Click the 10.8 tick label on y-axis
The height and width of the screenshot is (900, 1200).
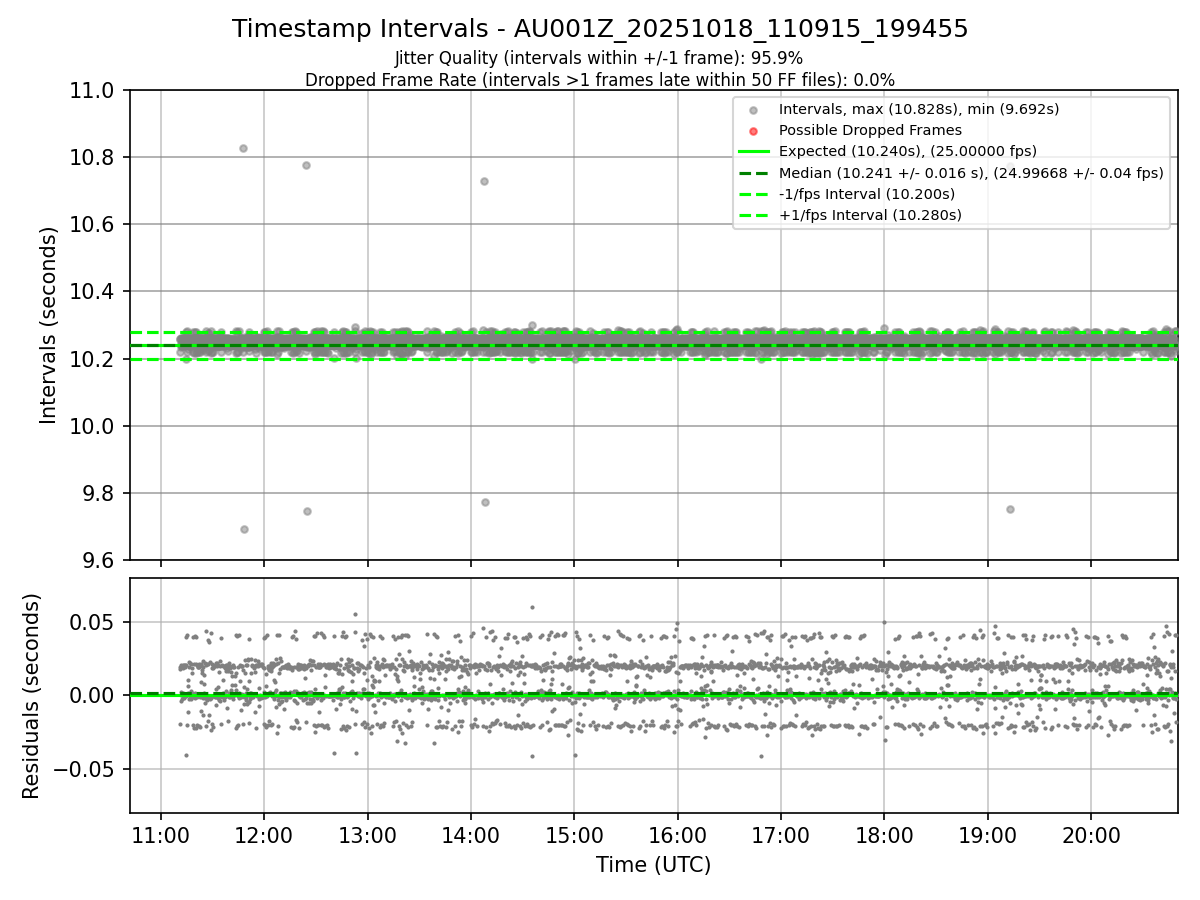[100, 157]
